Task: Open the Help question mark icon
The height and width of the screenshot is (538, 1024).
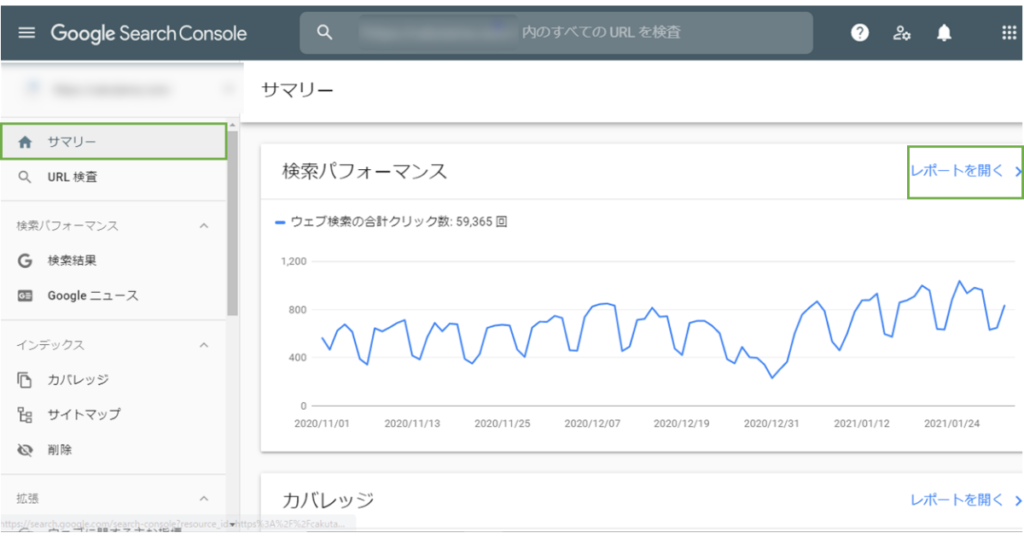Action: (x=859, y=33)
